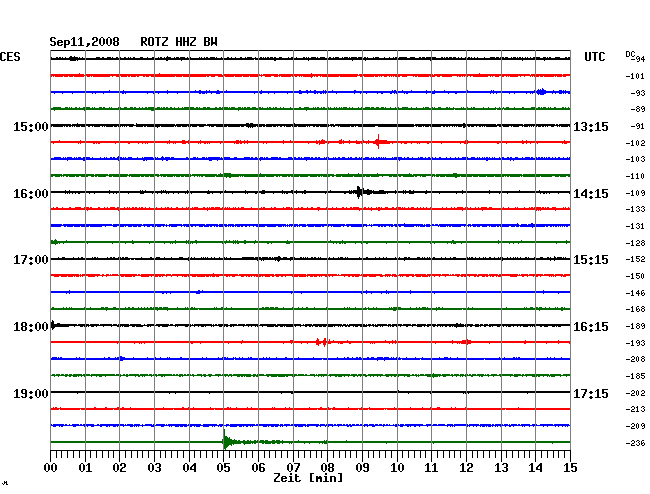Click the DC offset value -185
The width and height of the screenshot is (650, 494).
click(x=635, y=376)
